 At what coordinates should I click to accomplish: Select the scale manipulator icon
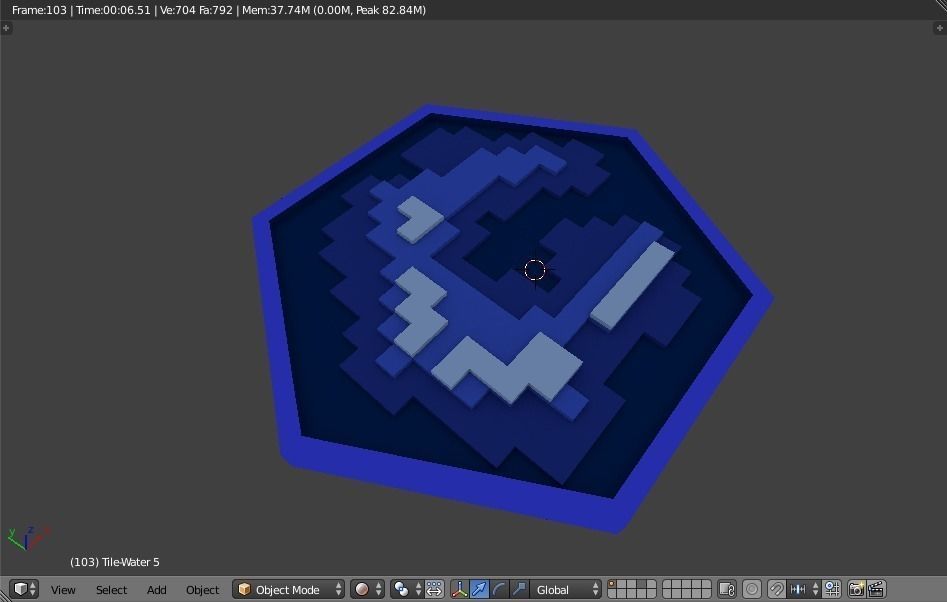[519, 589]
